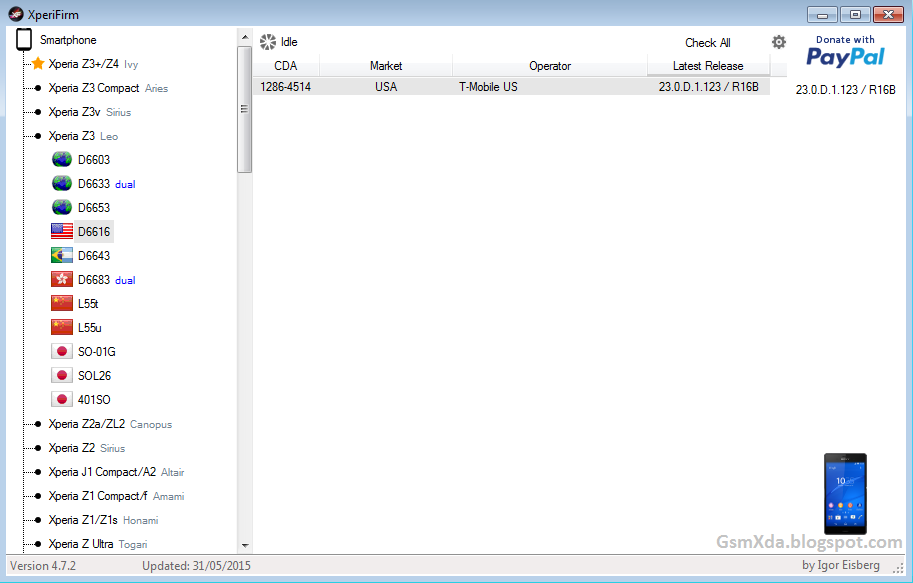Maximize the XperiFirm window
This screenshot has width=913, height=583.
click(x=855, y=15)
